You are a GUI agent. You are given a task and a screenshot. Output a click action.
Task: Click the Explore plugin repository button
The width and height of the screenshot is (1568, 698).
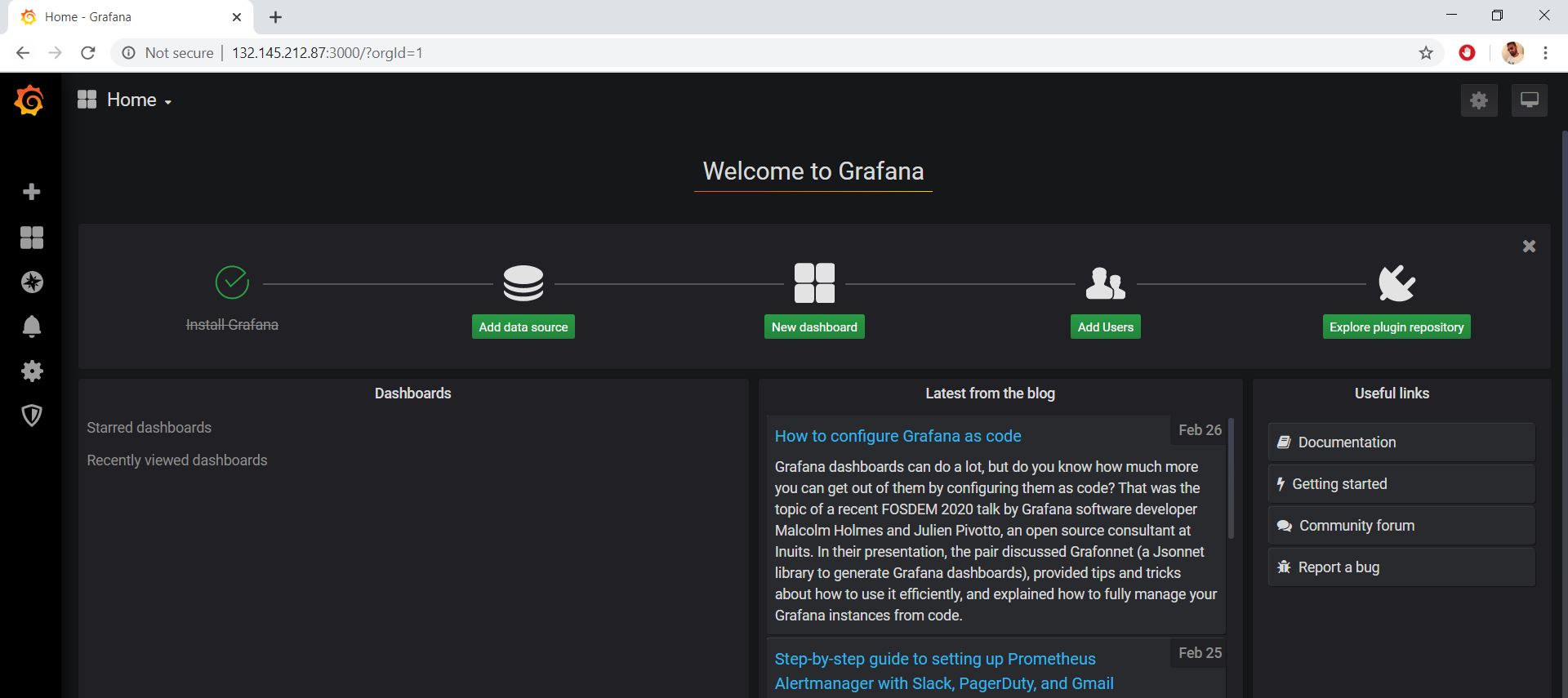tap(1396, 327)
